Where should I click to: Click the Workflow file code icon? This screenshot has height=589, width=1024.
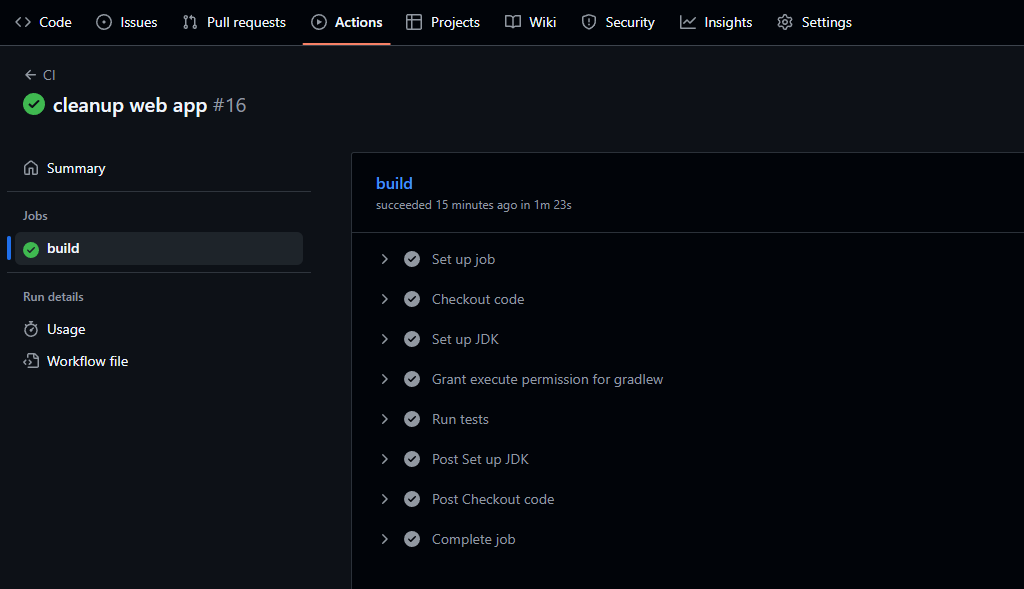point(31,361)
